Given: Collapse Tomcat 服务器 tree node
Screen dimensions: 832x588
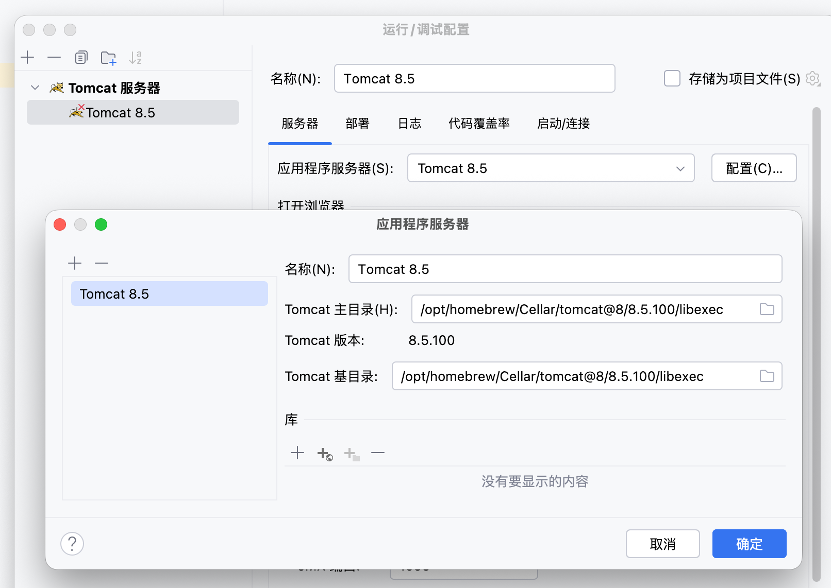Looking at the screenshot, I should (35, 88).
